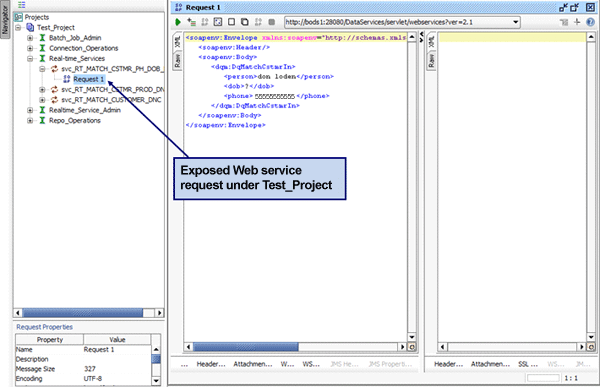The image size is (600, 387).
Task: Select Realtime_Service_Admin label in tree
Action: click(x=85, y=110)
